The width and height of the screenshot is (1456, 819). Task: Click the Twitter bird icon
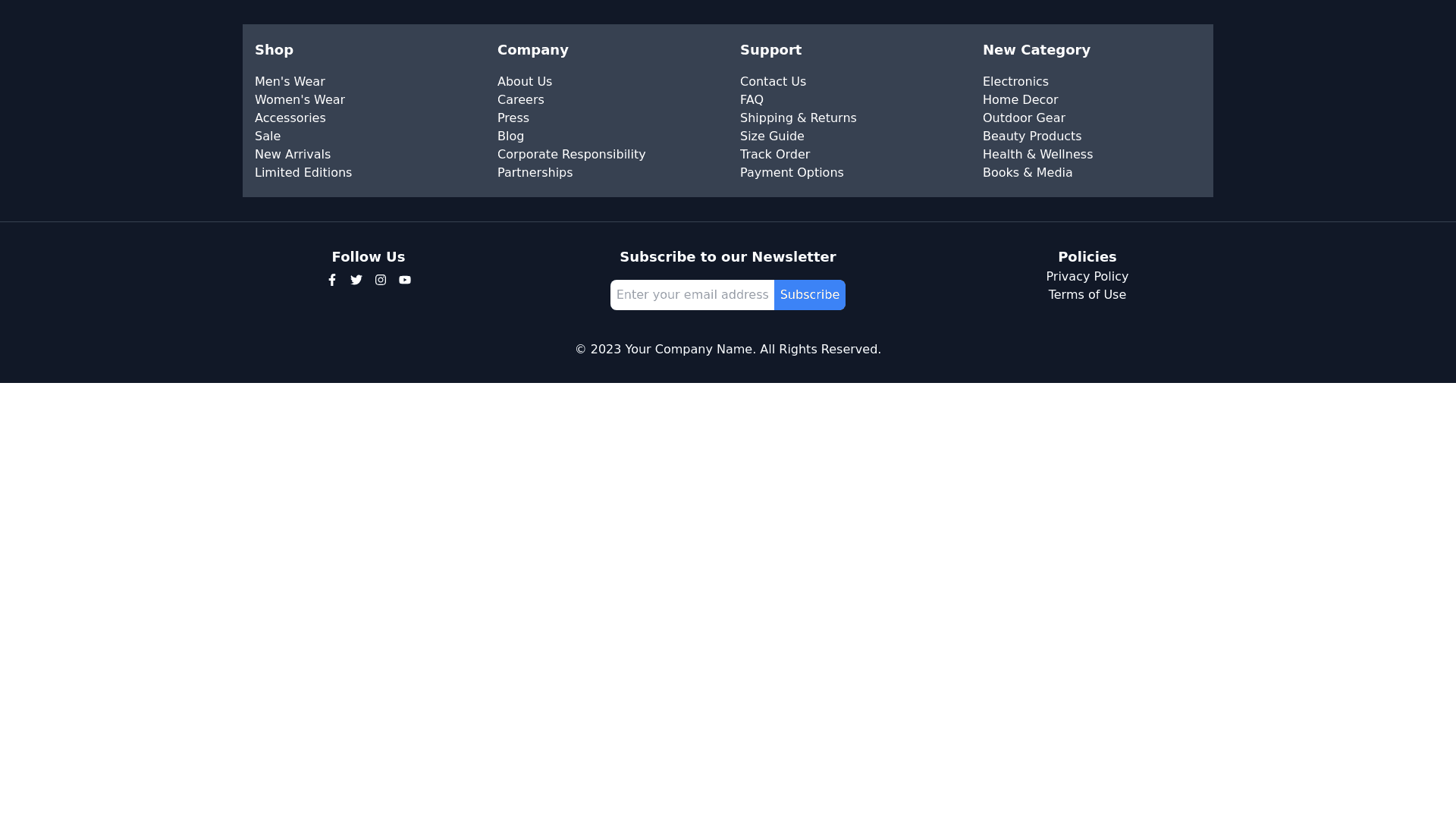356,281
